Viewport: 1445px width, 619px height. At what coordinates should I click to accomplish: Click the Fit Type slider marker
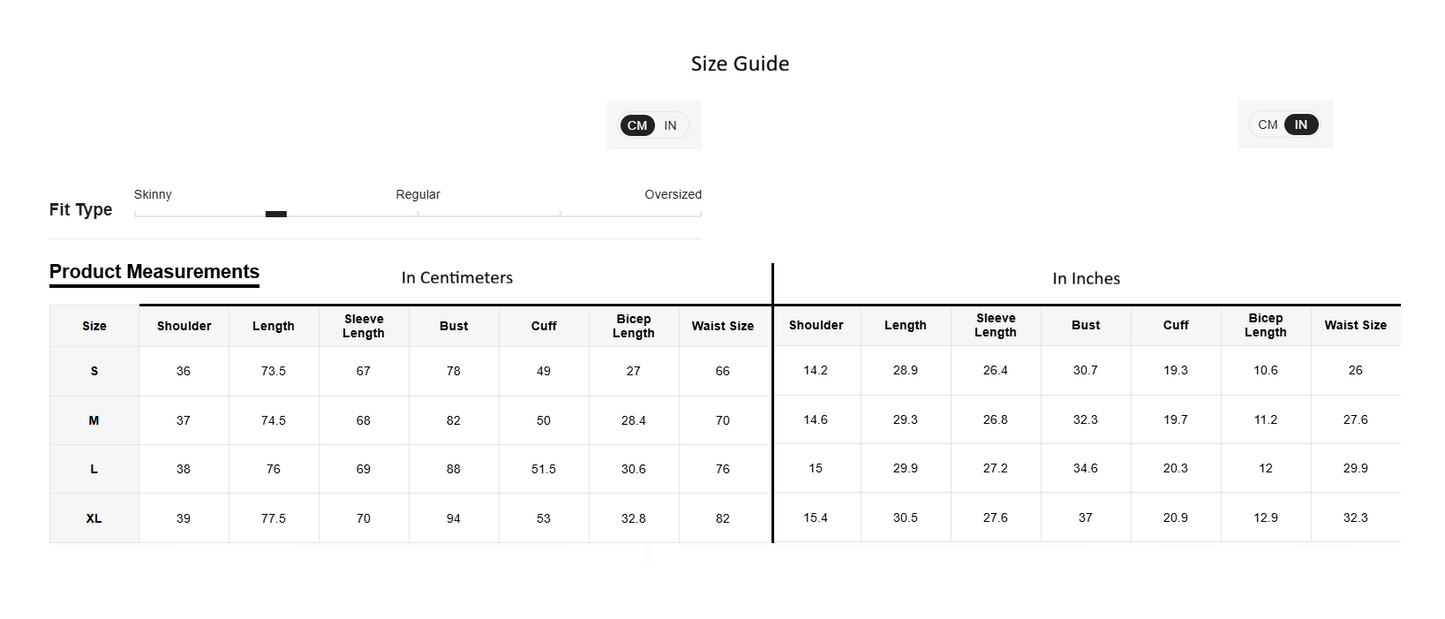click(x=276, y=214)
